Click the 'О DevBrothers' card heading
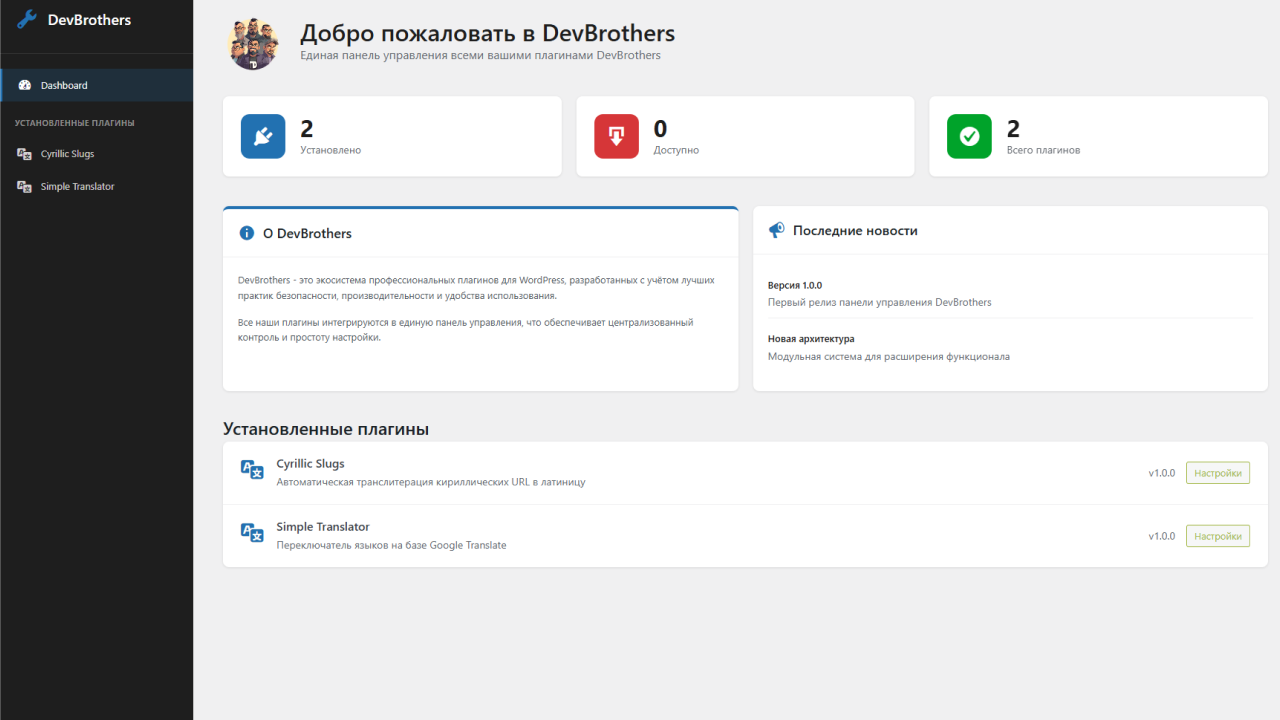 (307, 233)
